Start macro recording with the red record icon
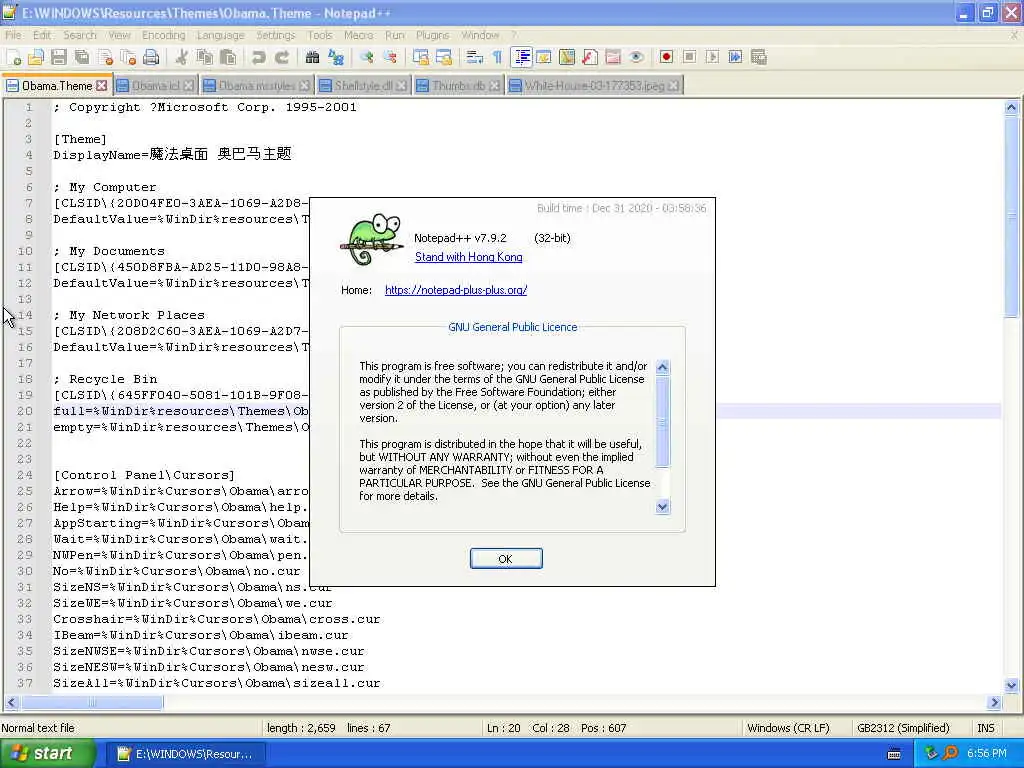The width and height of the screenshot is (1024, 768). (666, 57)
